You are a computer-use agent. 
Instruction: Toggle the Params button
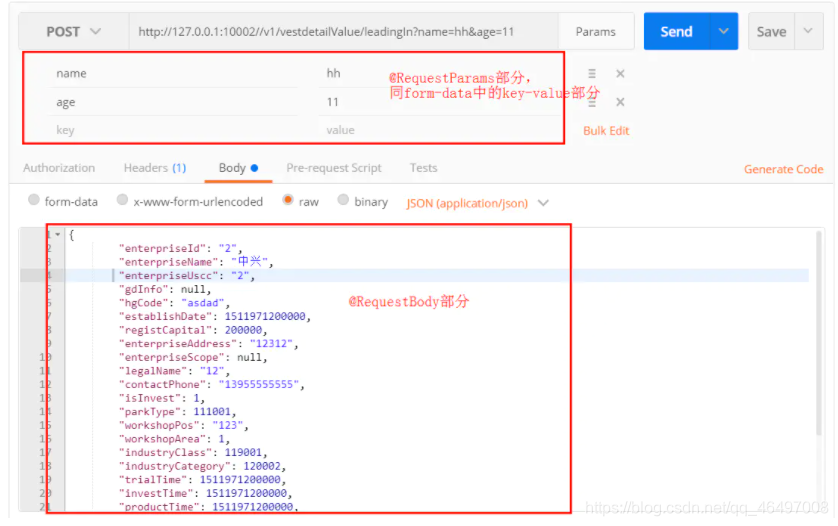pos(595,32)
